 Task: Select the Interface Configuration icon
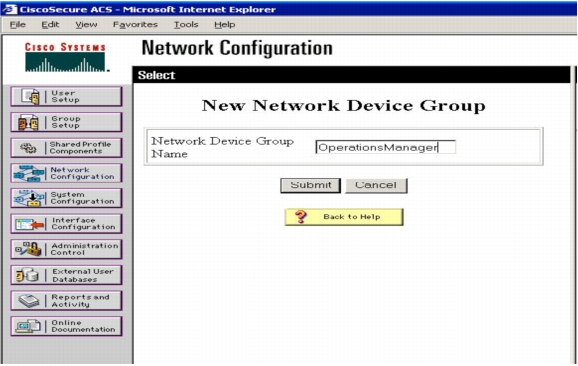click(x=29, y=224)
